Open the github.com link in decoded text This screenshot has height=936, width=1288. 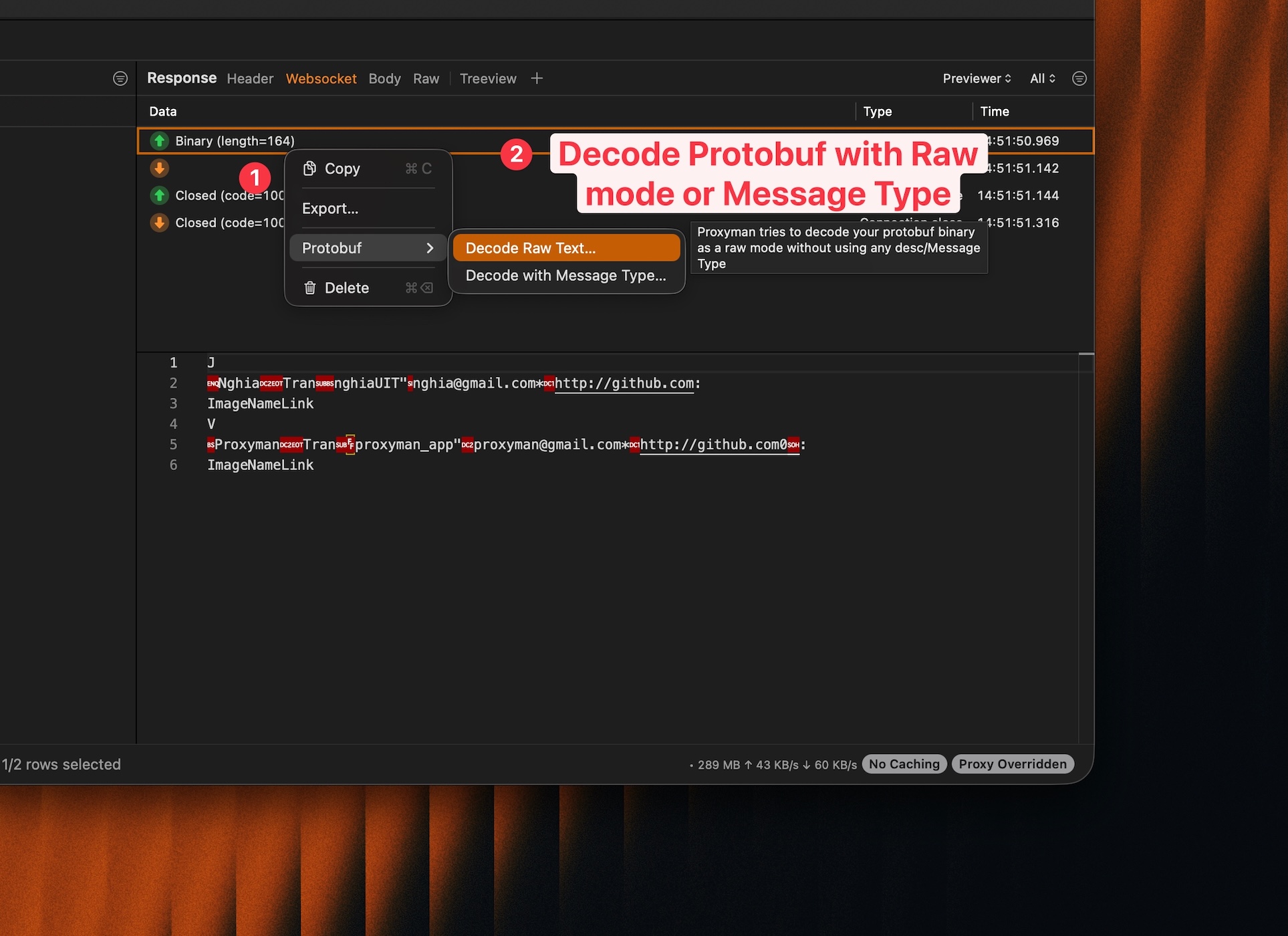(624, 383)
